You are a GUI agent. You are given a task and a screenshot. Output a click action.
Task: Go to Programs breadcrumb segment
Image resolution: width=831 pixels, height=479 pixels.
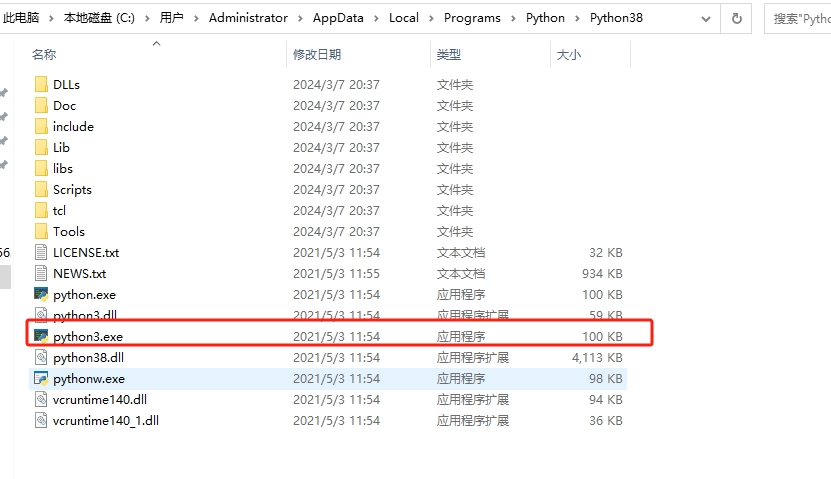pyautogui.click(x=472, y=18)
